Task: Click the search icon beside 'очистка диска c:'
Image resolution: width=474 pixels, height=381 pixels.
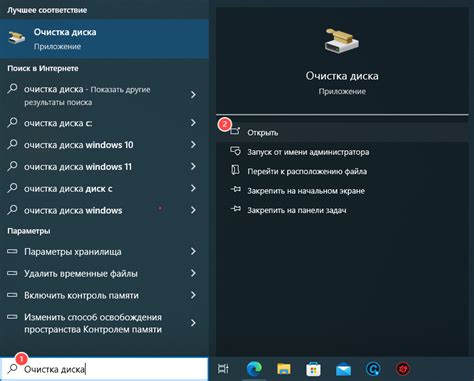Action: 12,122
